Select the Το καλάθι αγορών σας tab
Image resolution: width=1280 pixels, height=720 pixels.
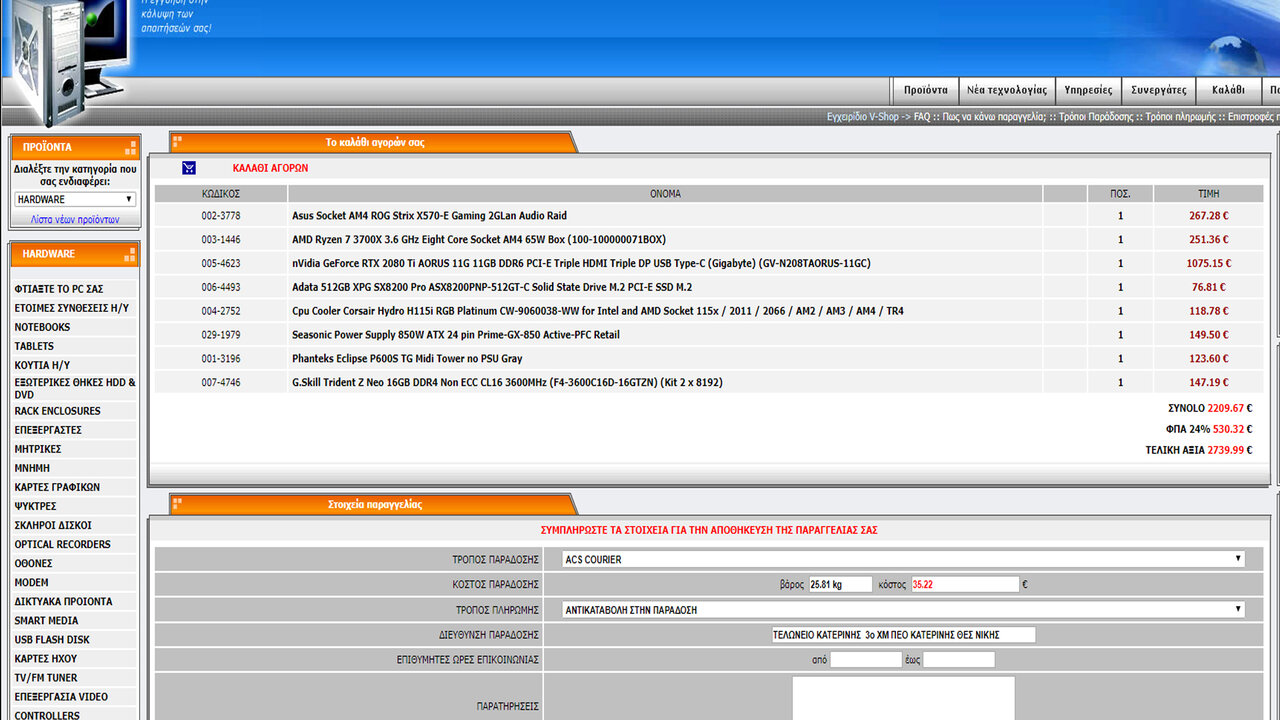click(x=375, y=143)
